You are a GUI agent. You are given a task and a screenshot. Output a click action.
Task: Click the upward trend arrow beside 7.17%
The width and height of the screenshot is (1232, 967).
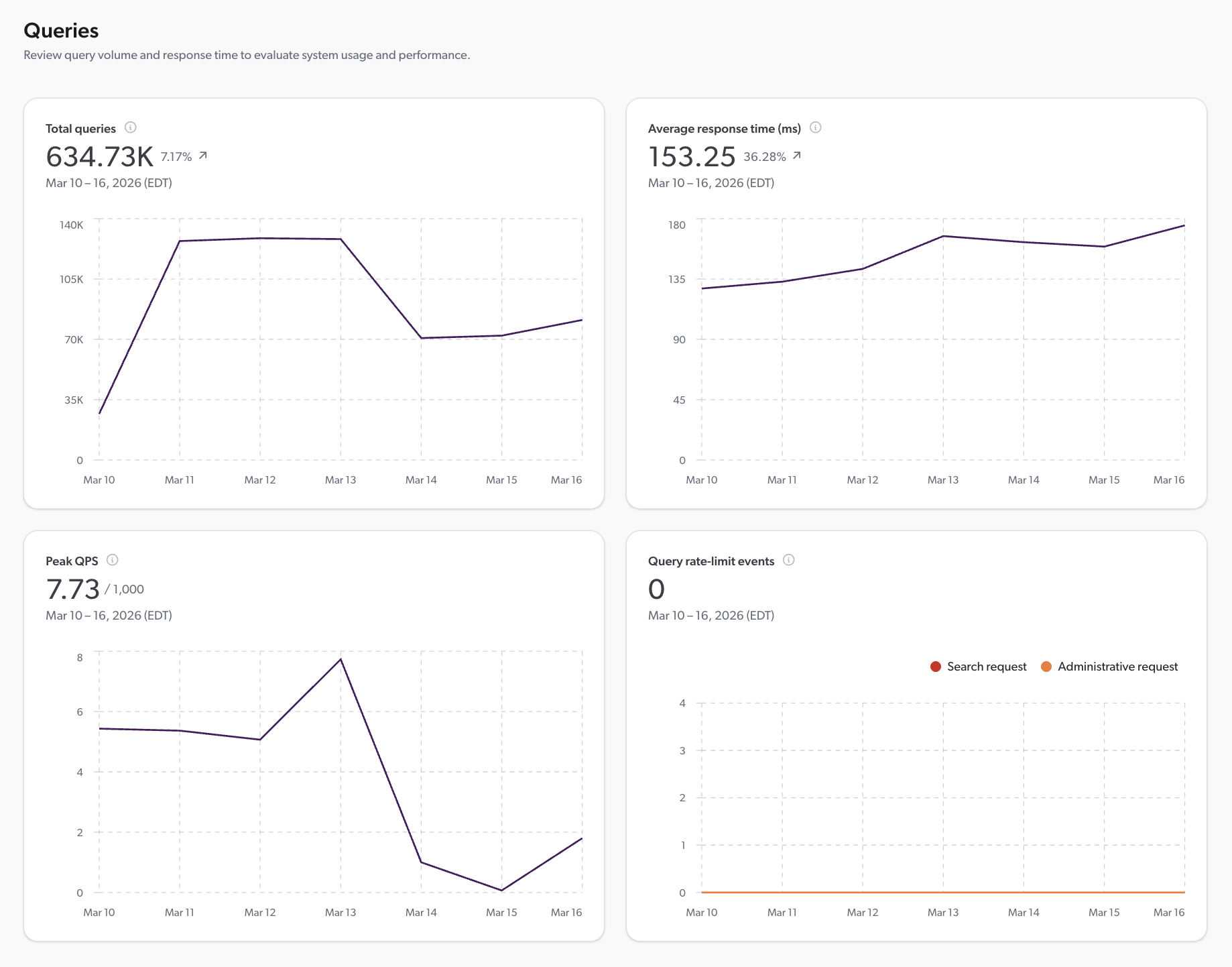click(x=202, y=156)
